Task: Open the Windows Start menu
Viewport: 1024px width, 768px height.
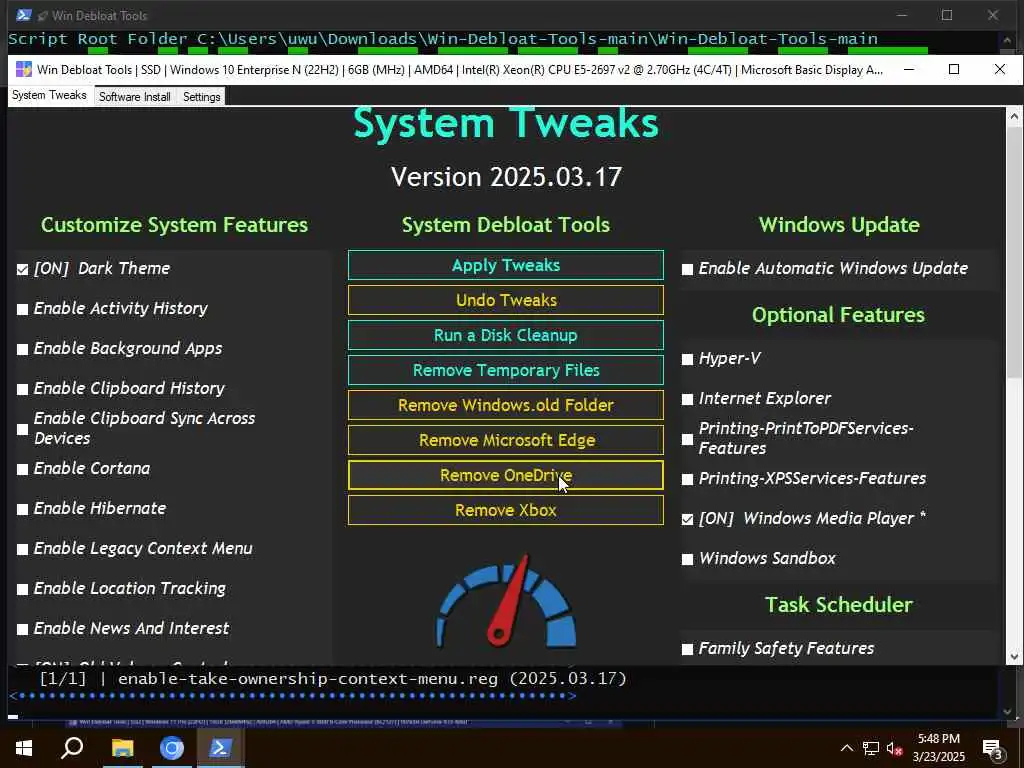Action: coord(24,748)
